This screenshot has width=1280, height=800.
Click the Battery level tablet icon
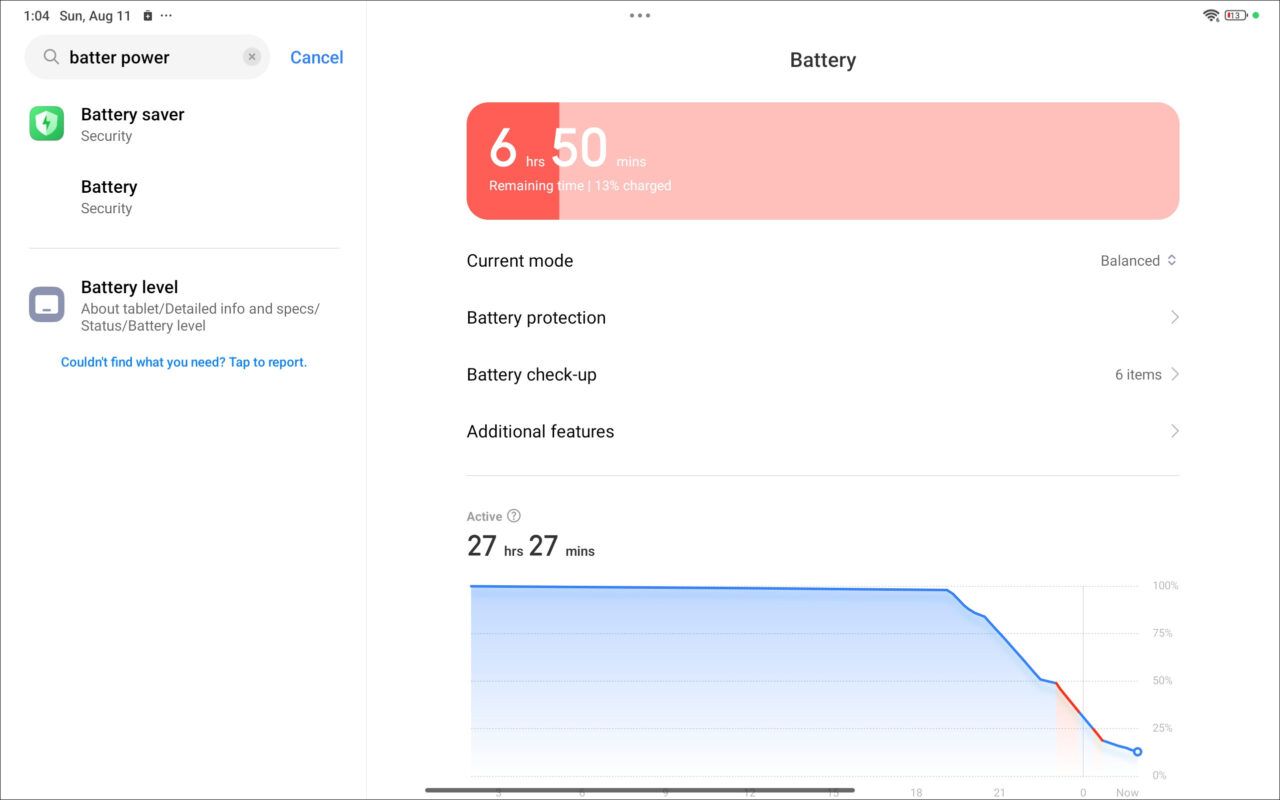46,304
